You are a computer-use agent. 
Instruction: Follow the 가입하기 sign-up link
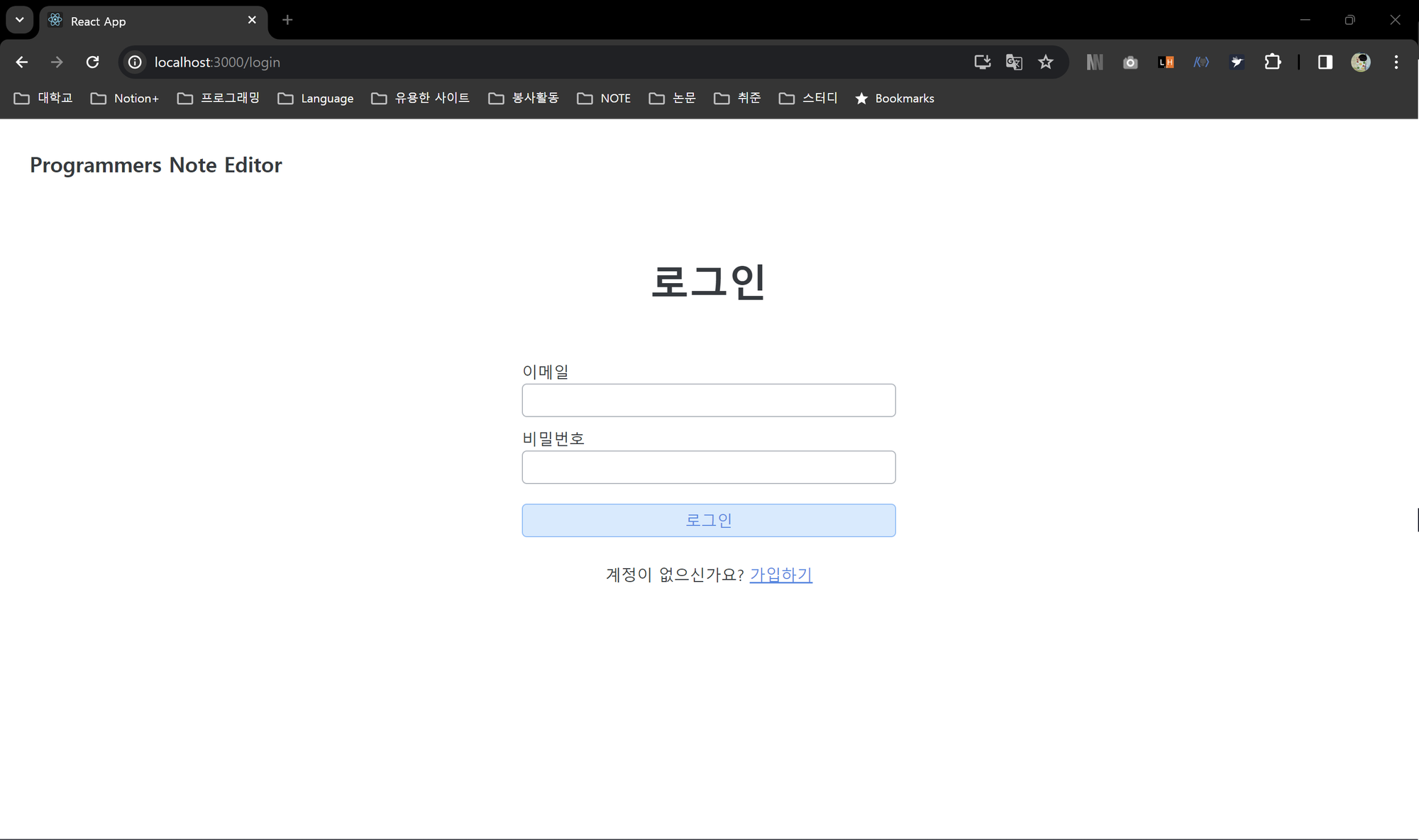(x=781, y=575)
